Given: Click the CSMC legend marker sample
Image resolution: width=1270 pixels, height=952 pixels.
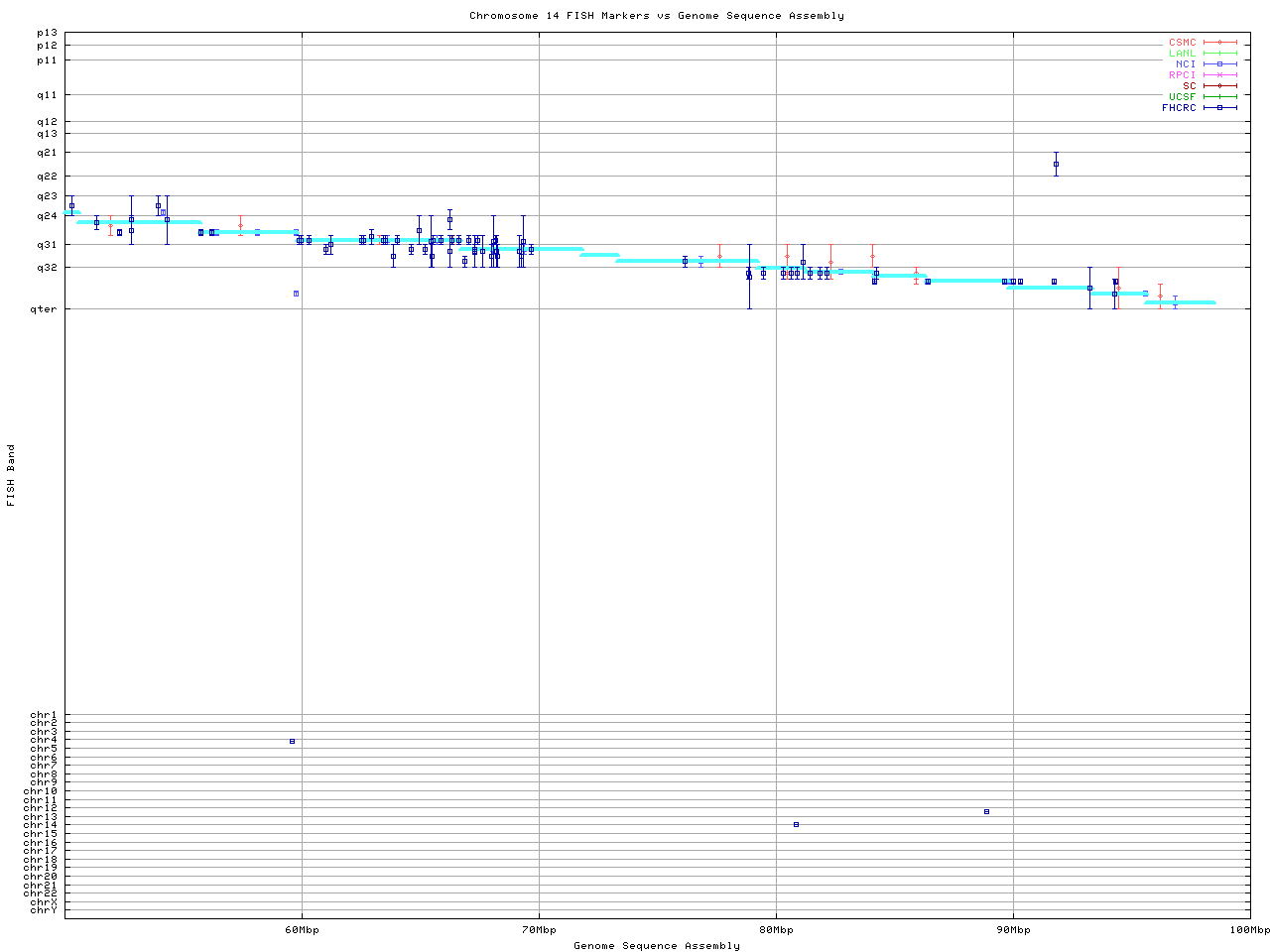Looking at the screenshot, I should click(x=1219, y=43).
